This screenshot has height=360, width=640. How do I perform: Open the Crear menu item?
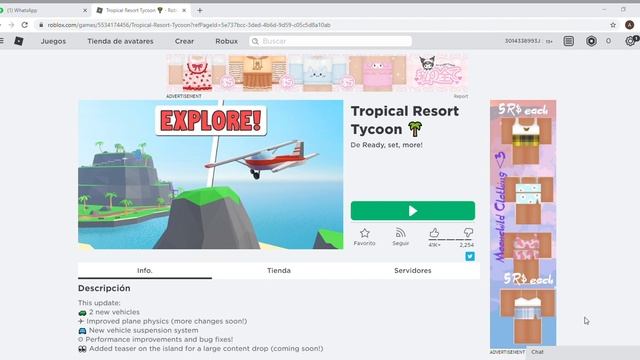pyautogui.click(x=184, y=41)
